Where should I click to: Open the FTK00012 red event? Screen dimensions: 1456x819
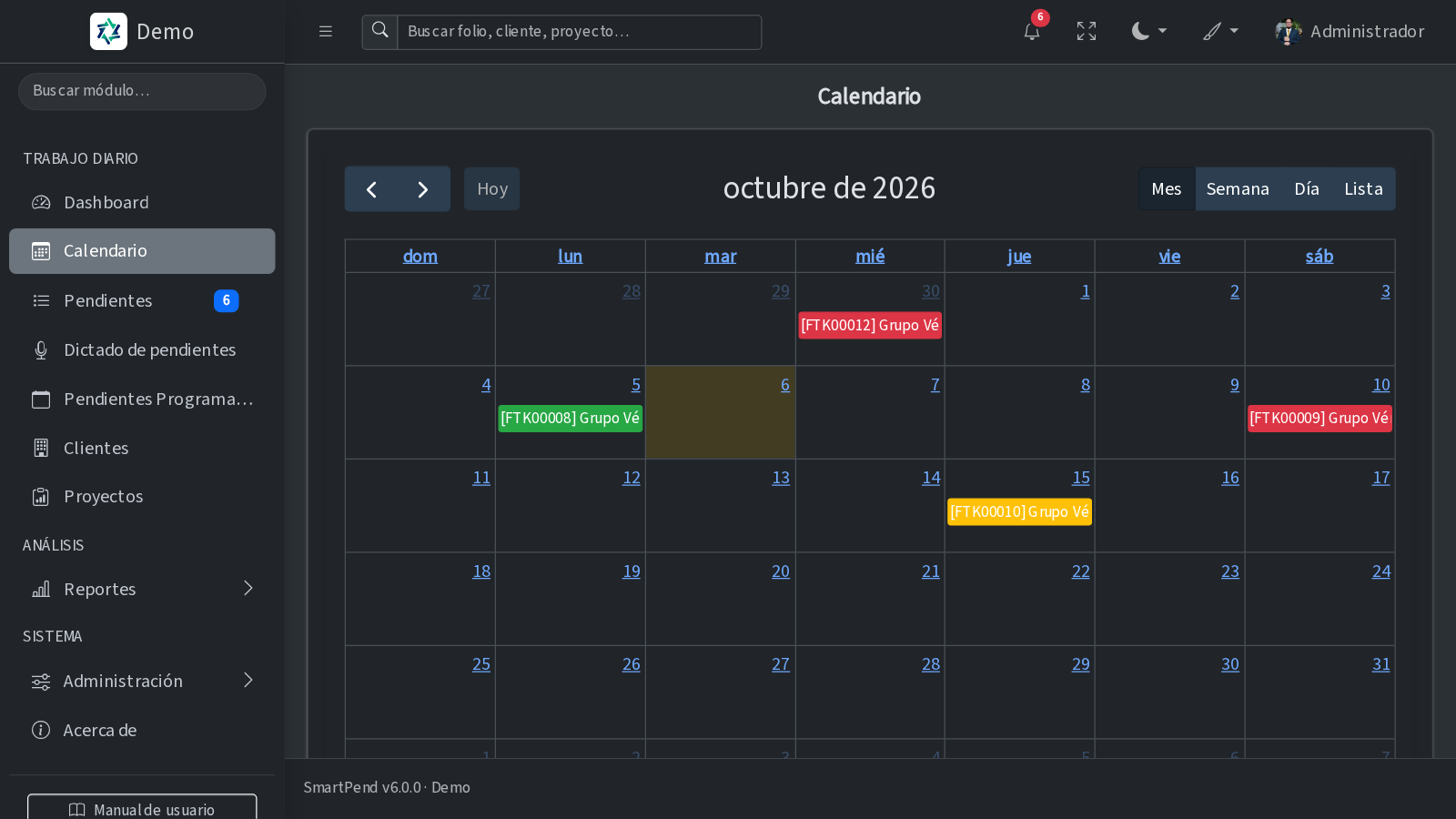(x=870, y=325)
